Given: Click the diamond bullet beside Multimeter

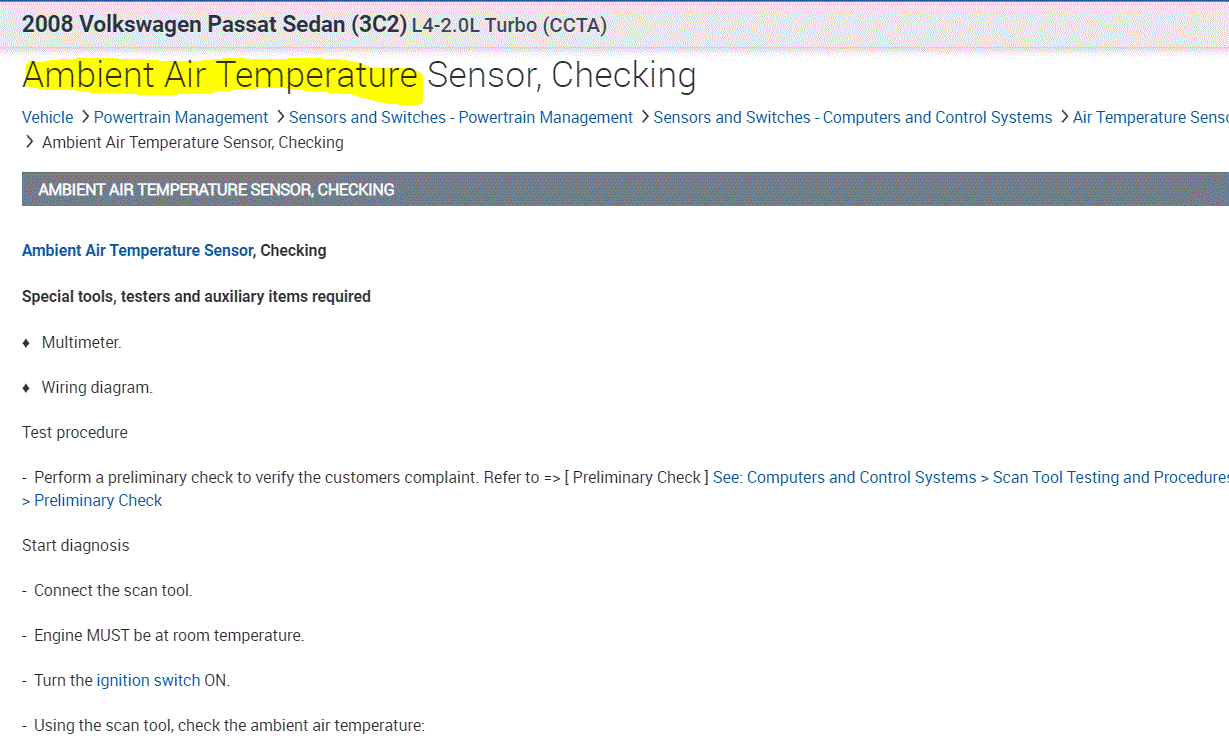Looking at the screenshot, I should pyautogui.click(x=27, y=343).
